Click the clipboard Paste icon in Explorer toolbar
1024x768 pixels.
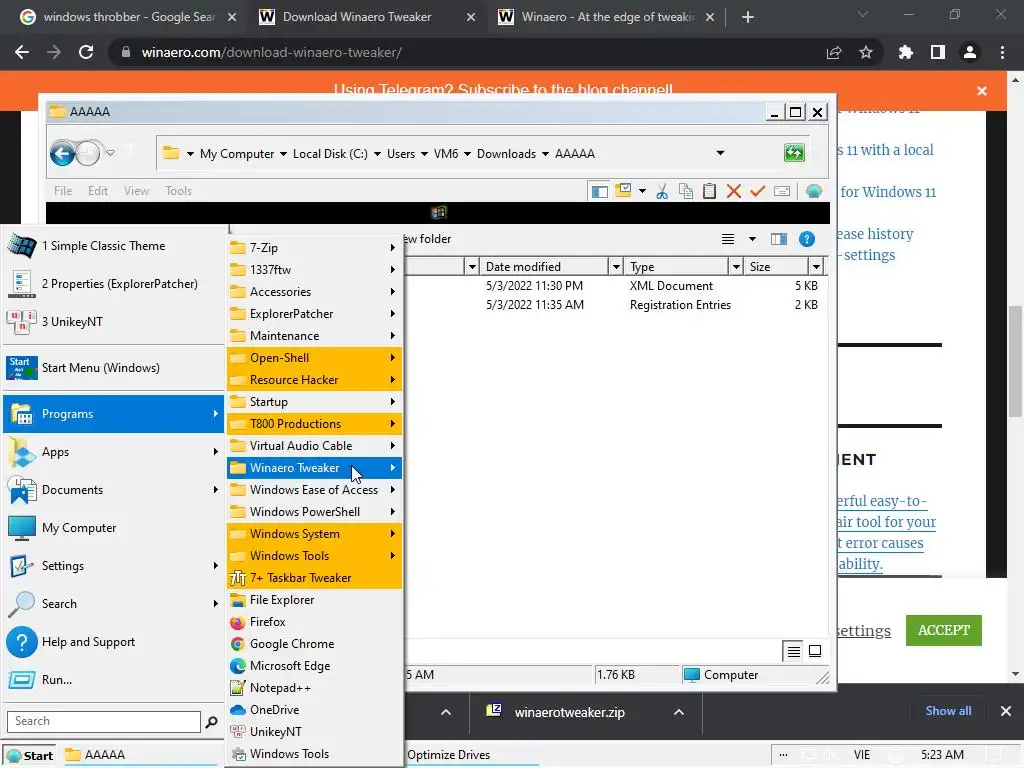pos(709,191)
